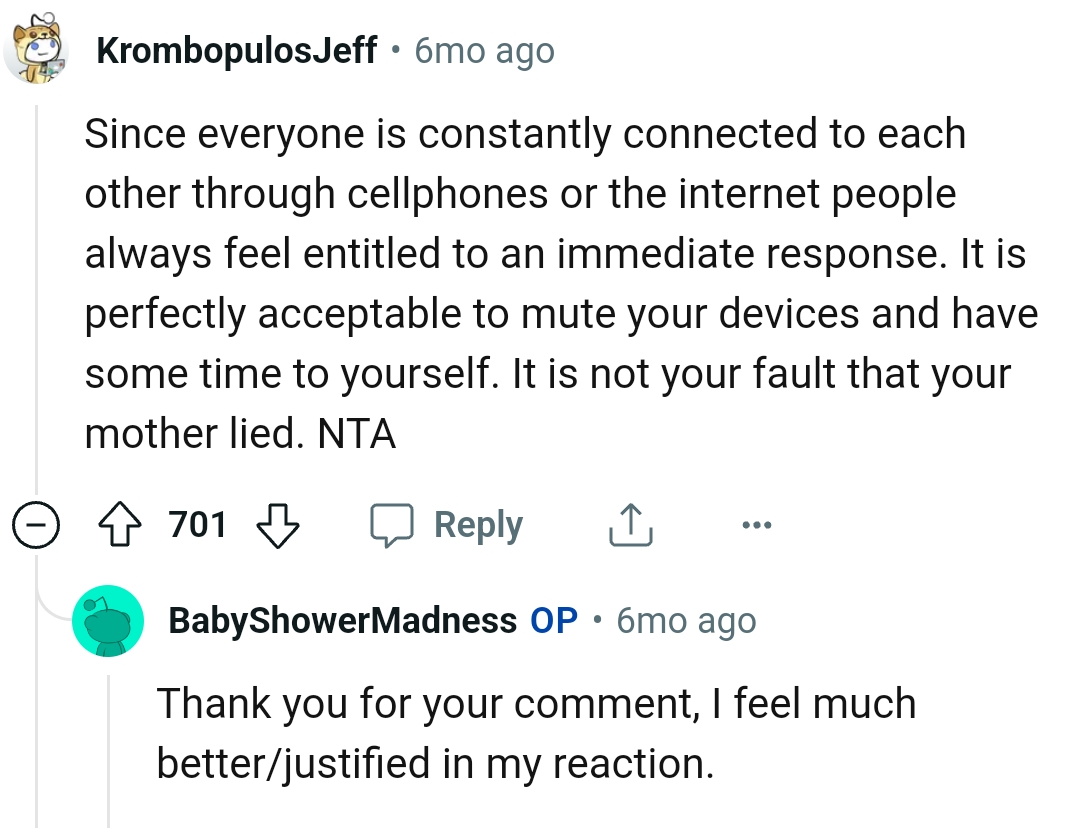Screen dimensions: 1080x828
Task: Click the OP badge
Action: pyautogui.click(x=553, y=620)
